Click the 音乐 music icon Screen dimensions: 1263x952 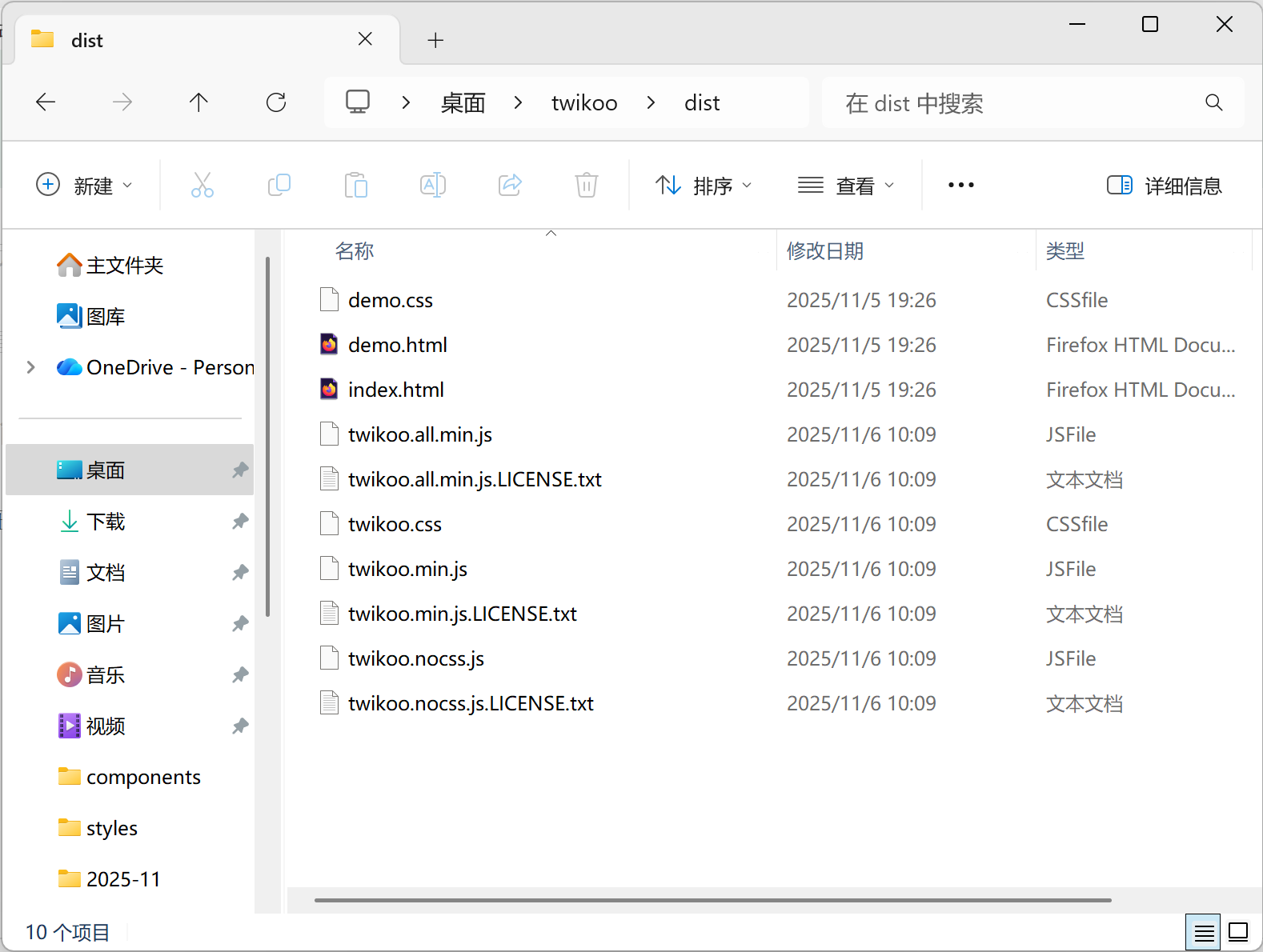70,674
